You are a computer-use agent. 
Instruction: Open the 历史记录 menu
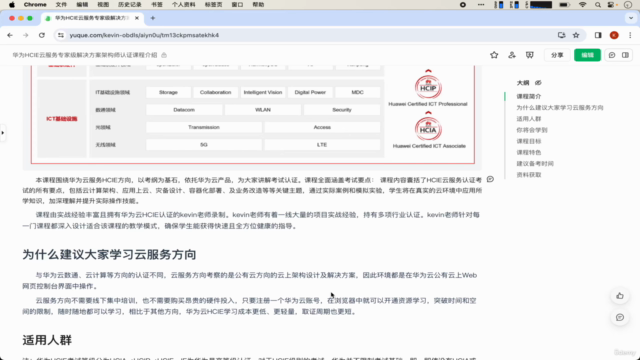[130, 4]
